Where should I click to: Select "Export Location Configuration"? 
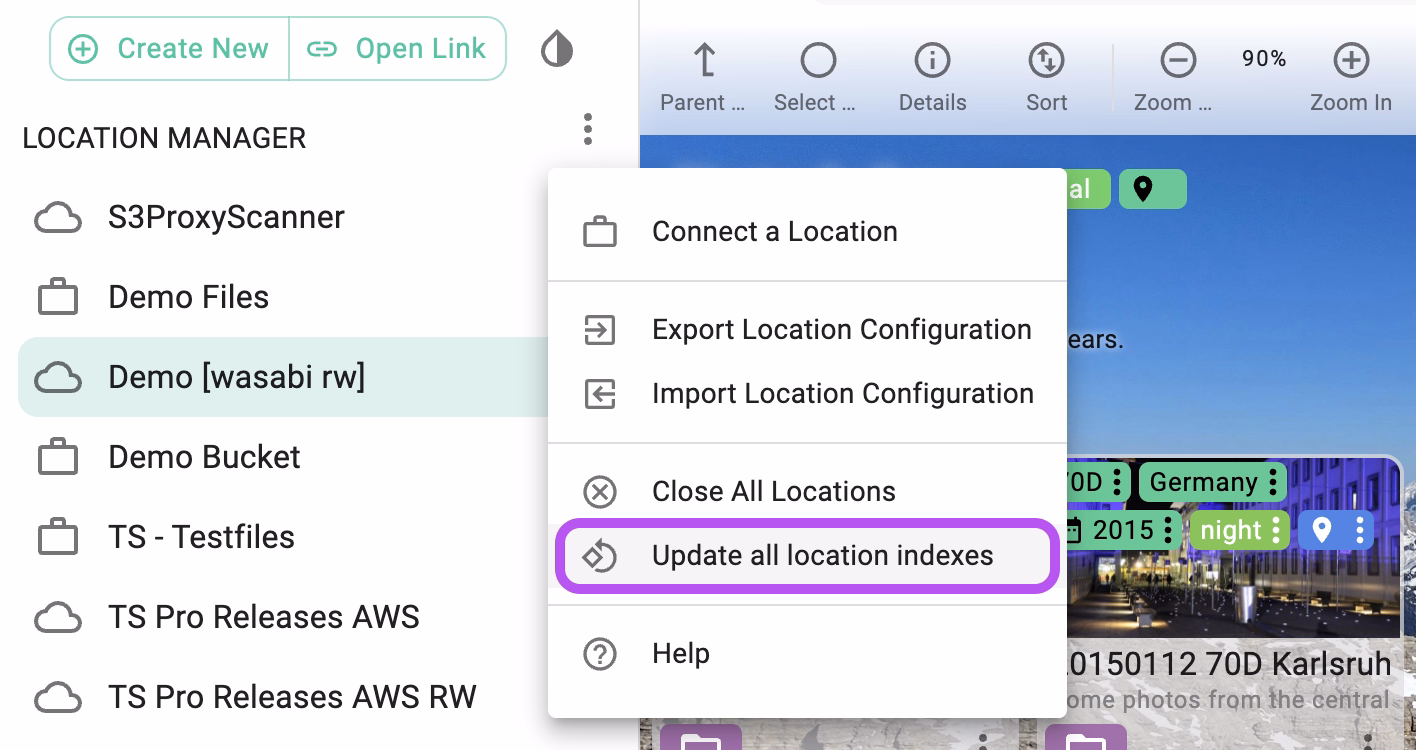[841, 329]
